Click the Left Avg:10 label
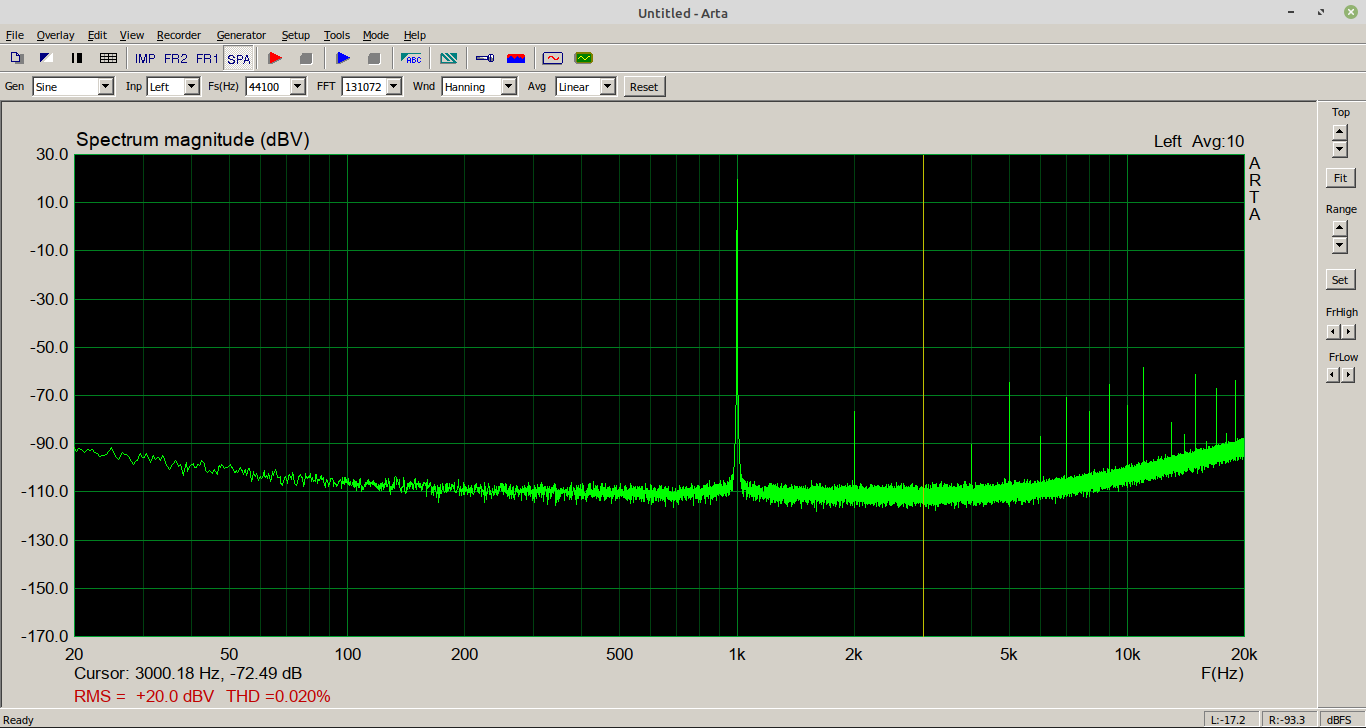 click(1199, 142)
